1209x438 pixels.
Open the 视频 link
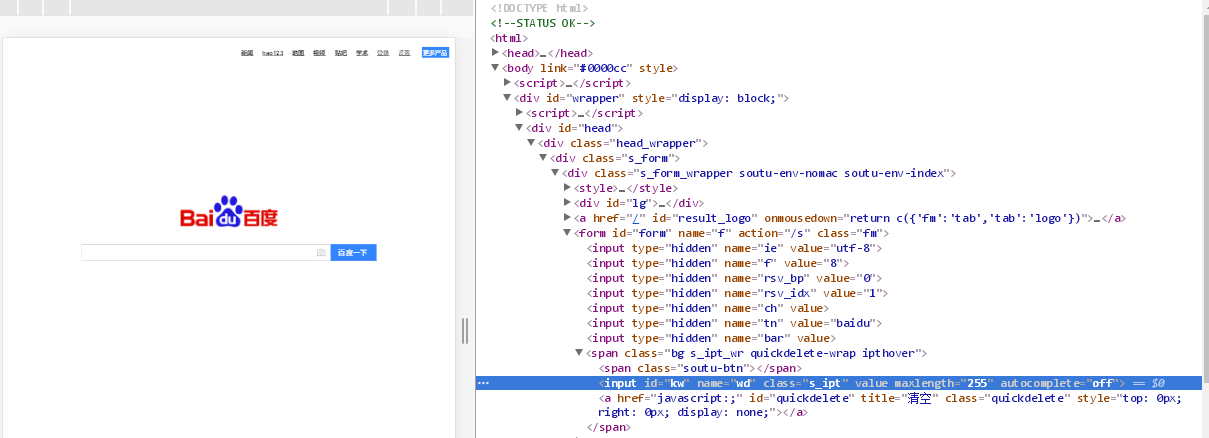(x=319, y=52)
